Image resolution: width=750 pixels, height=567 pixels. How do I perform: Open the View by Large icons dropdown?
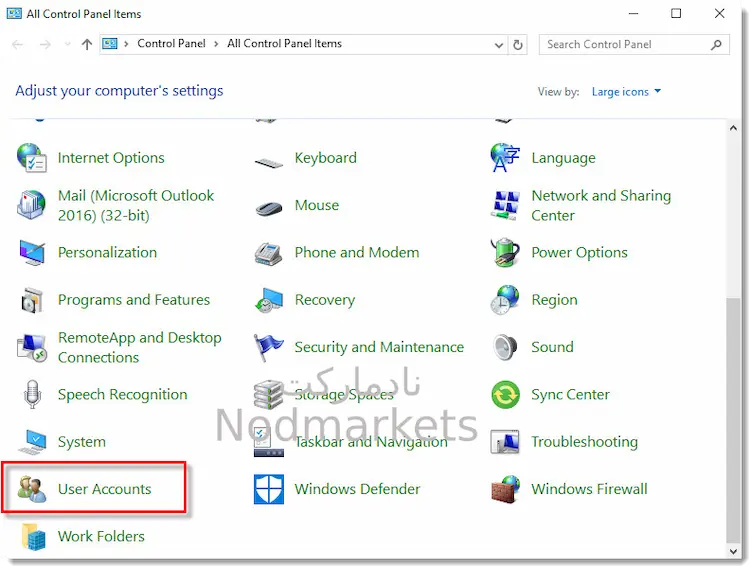[626, 91]
